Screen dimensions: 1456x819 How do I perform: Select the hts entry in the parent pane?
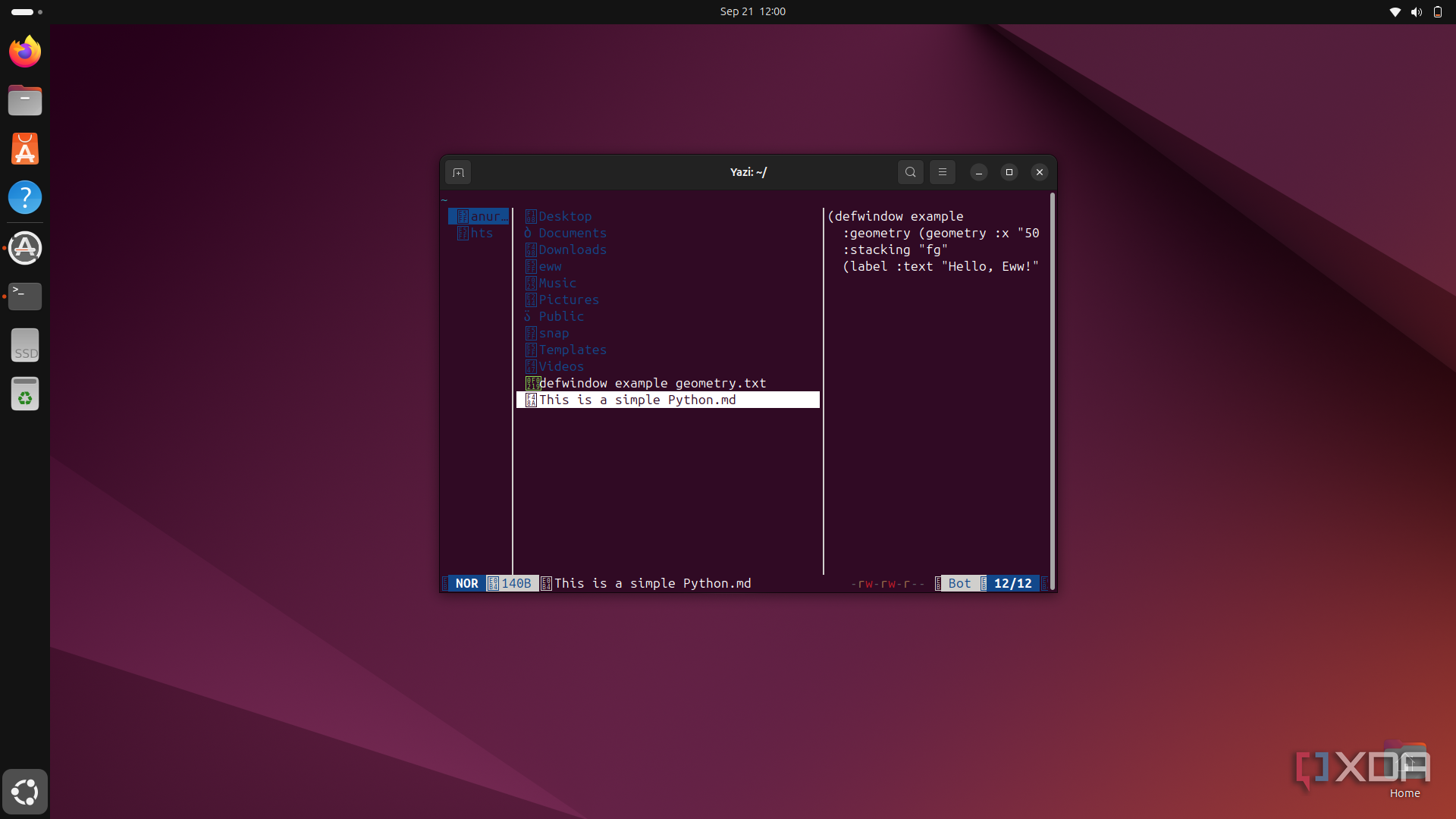click(x=479, y=233)
